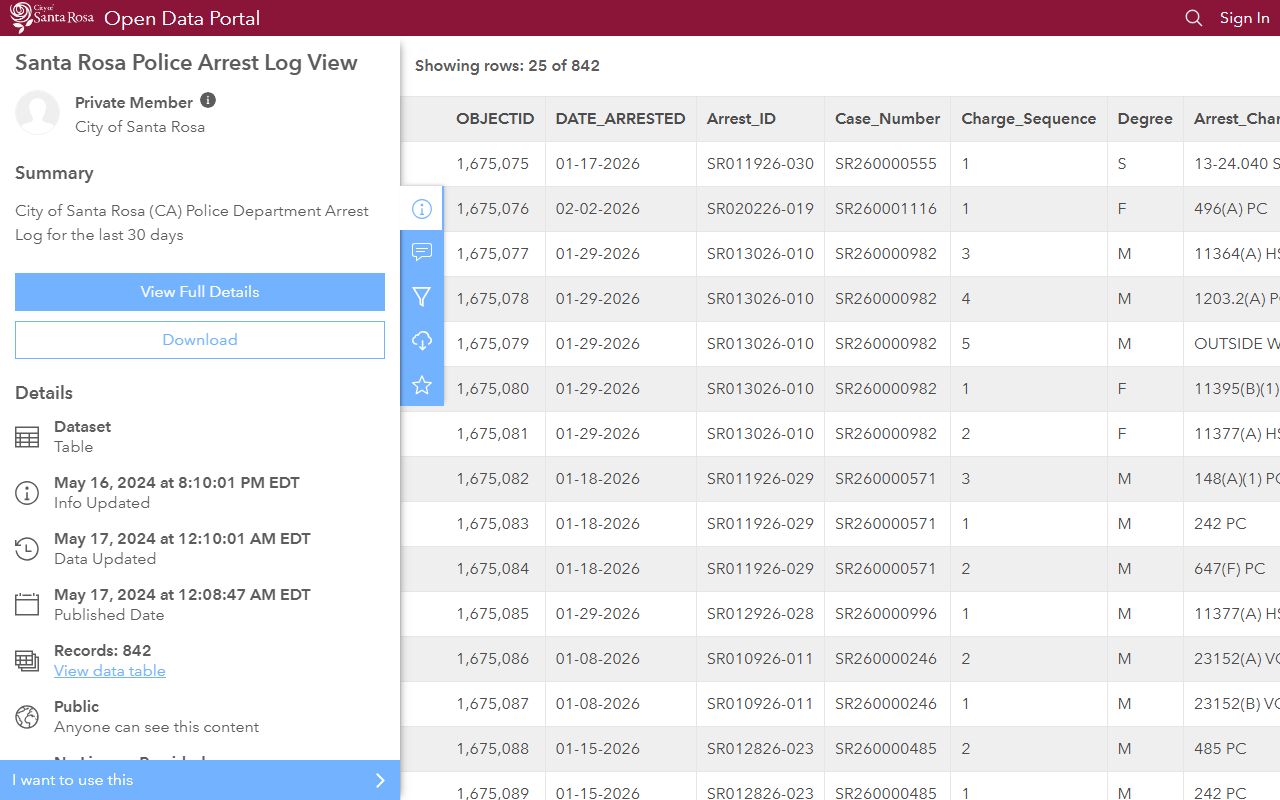Open the comments panel icon
Viewport: 1280px width, 800px height.
tap(422, 252)
